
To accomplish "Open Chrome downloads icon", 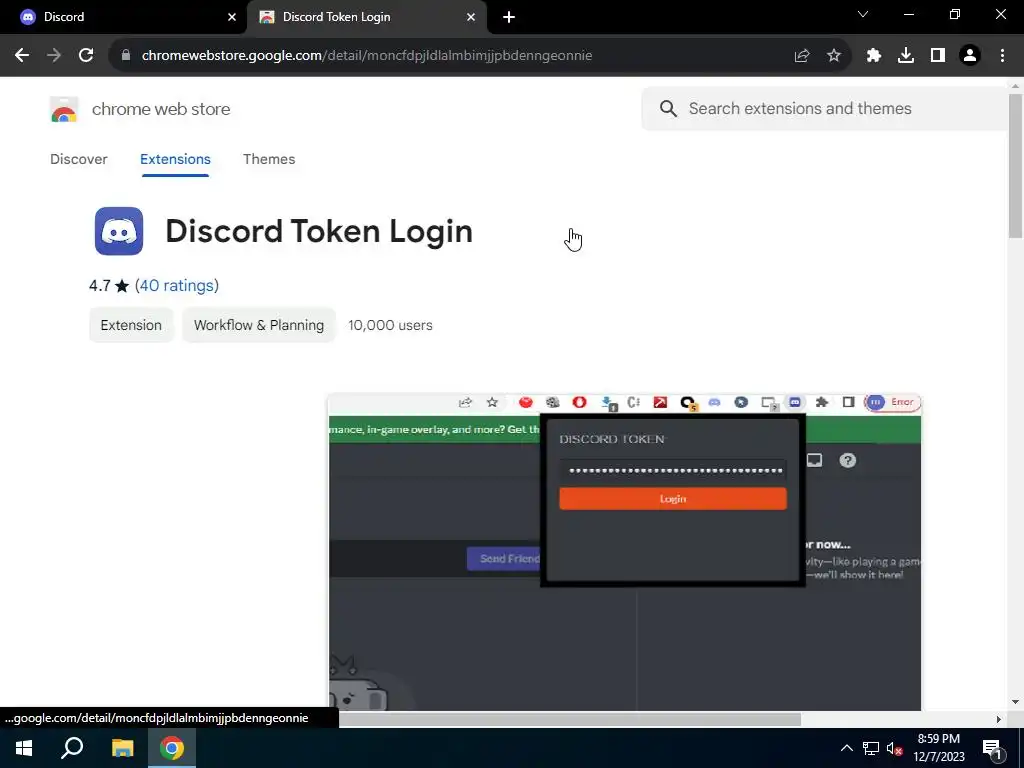I will click(x=906, y=56).
